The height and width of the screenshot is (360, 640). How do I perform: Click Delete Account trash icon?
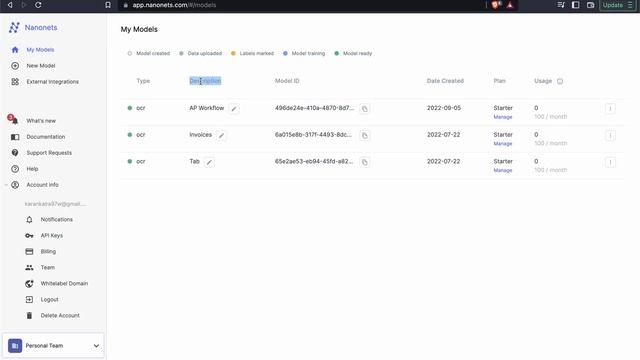[29, 316]
